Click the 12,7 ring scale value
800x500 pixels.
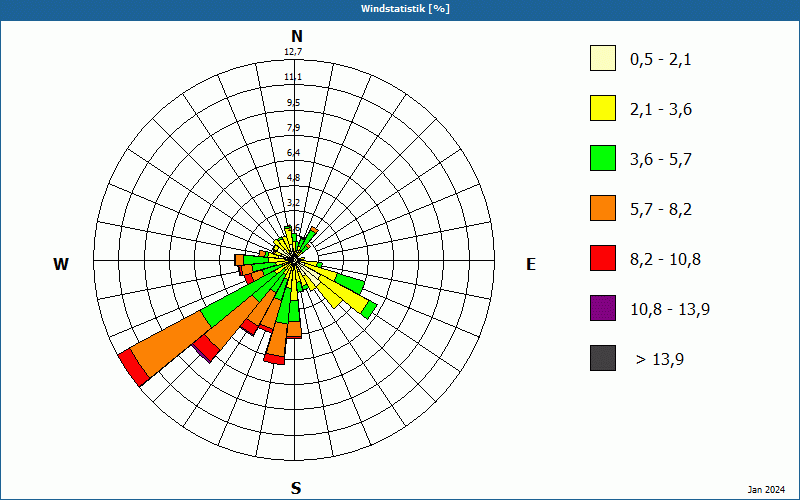(x=293, y=52)
